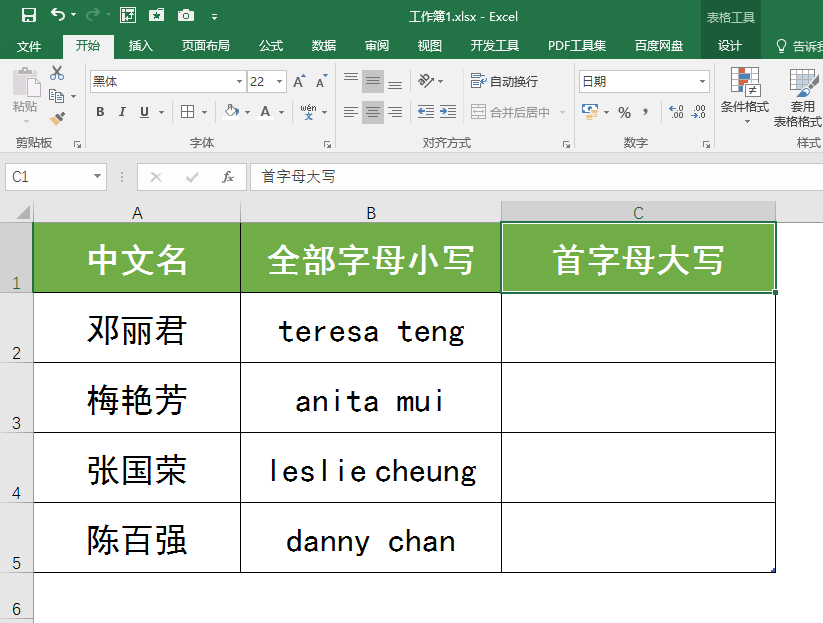Switch to the 插入 Insert tab

pos(141,46)
